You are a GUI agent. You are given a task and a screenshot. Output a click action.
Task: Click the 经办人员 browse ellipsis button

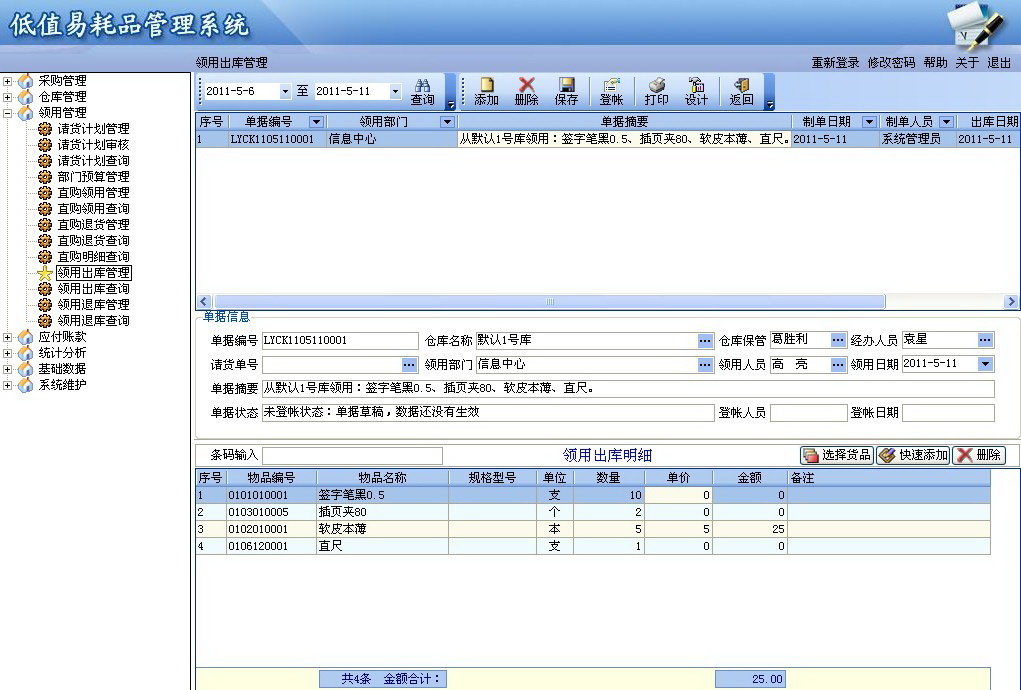point(985,340)
